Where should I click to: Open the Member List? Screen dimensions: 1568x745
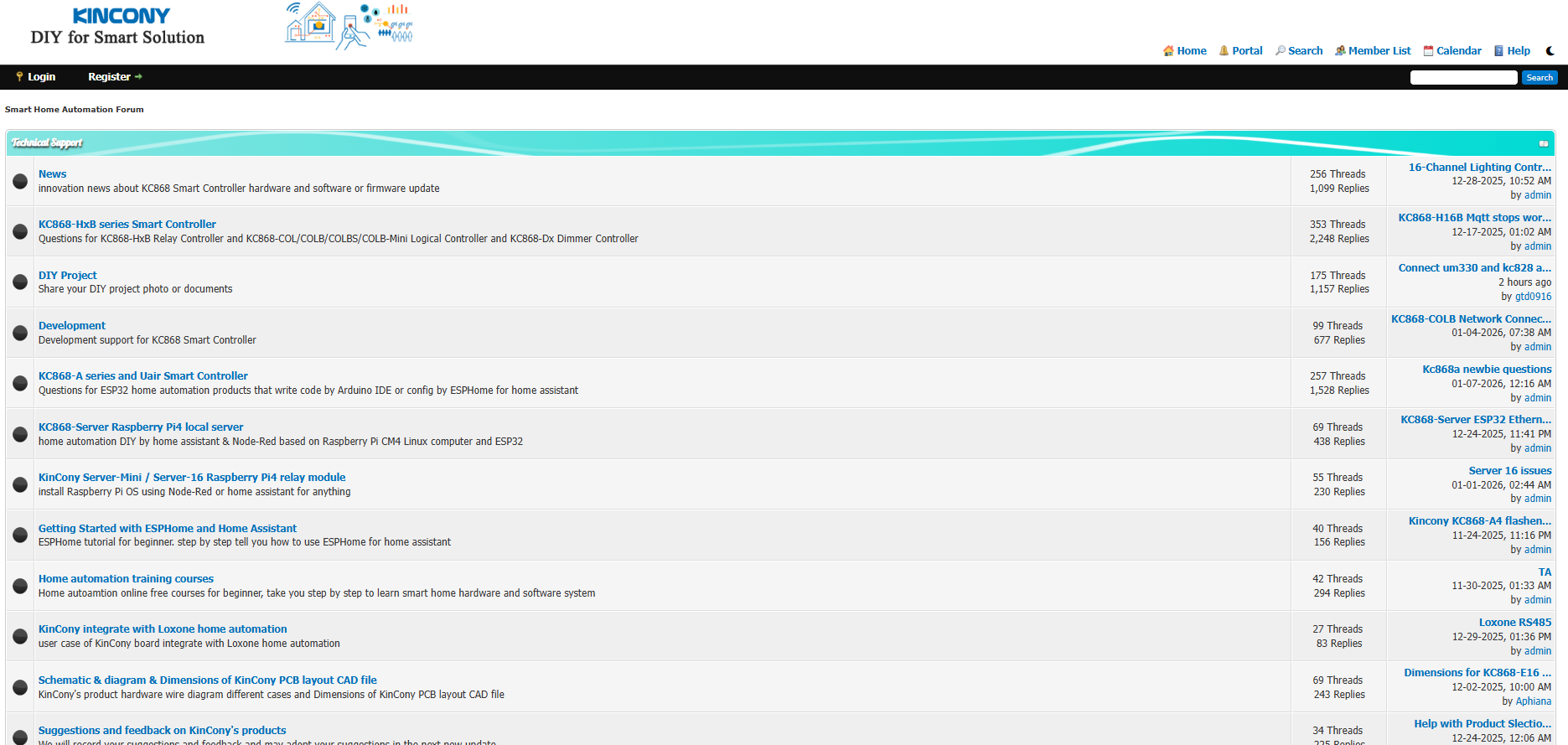pyautogui.click(x=1379, y=51)
